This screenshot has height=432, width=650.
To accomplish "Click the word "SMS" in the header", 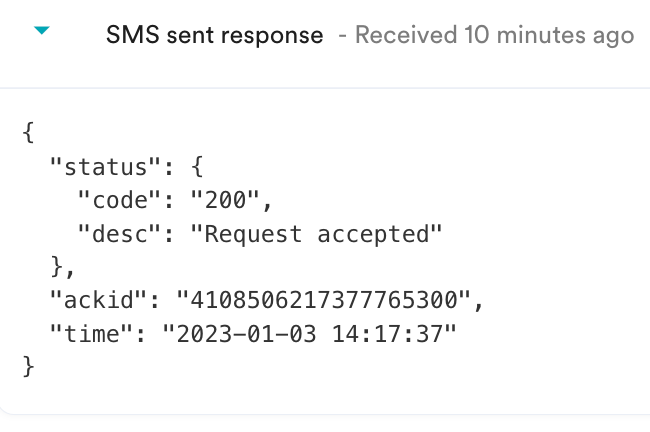I will [x=127, y=36].
